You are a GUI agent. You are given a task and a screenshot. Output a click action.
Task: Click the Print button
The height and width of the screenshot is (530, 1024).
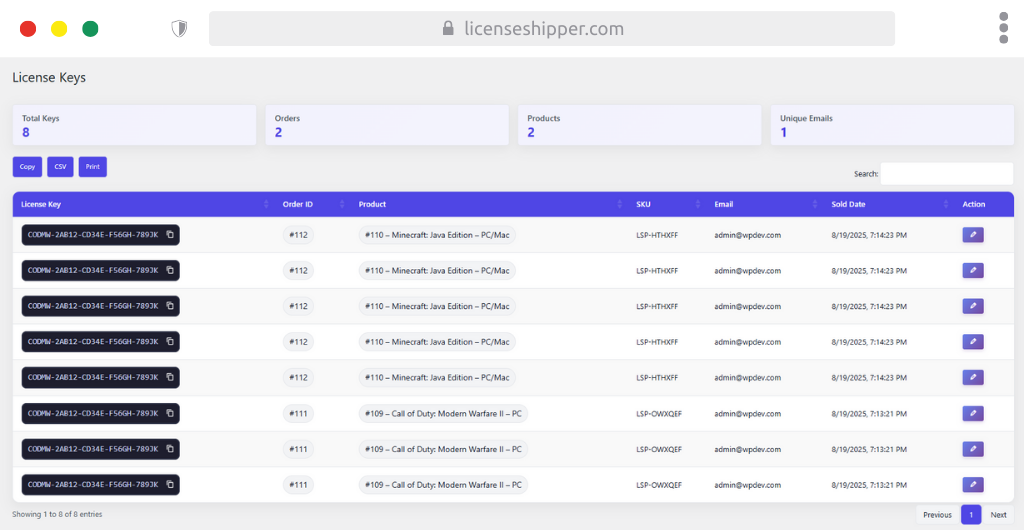coord(92,167)
